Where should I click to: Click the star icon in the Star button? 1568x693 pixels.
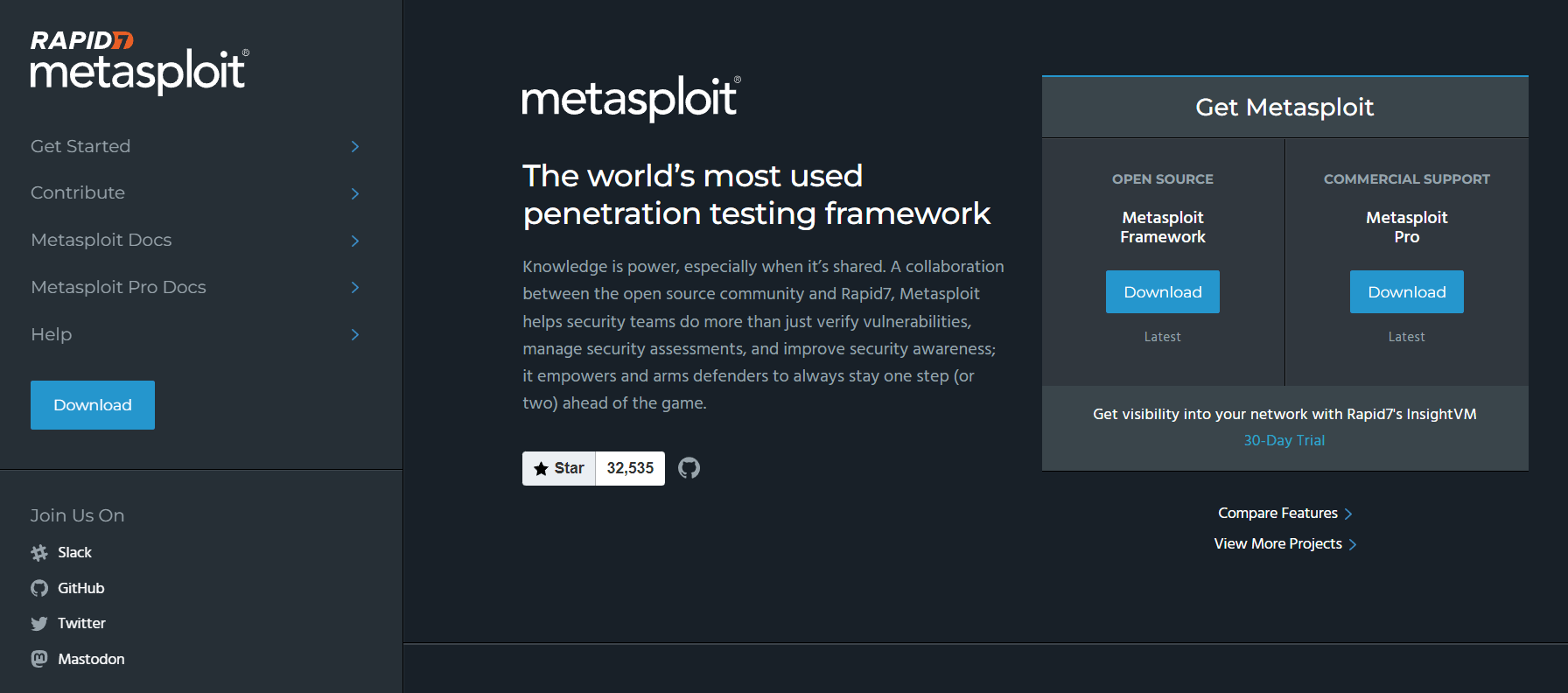pyautogui.click(x=540, y=468)
